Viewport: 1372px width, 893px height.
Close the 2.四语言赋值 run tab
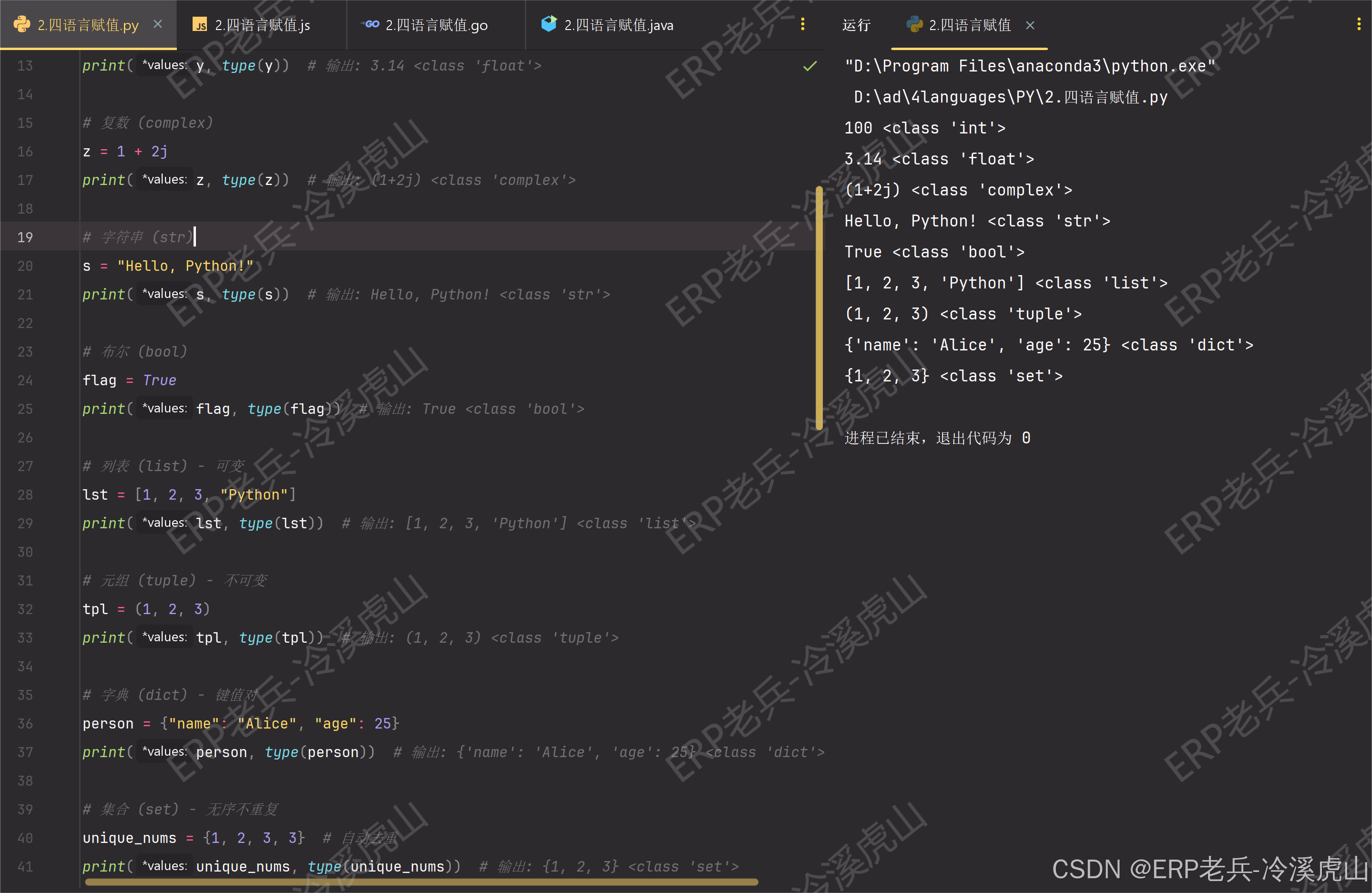[1030, 25]
